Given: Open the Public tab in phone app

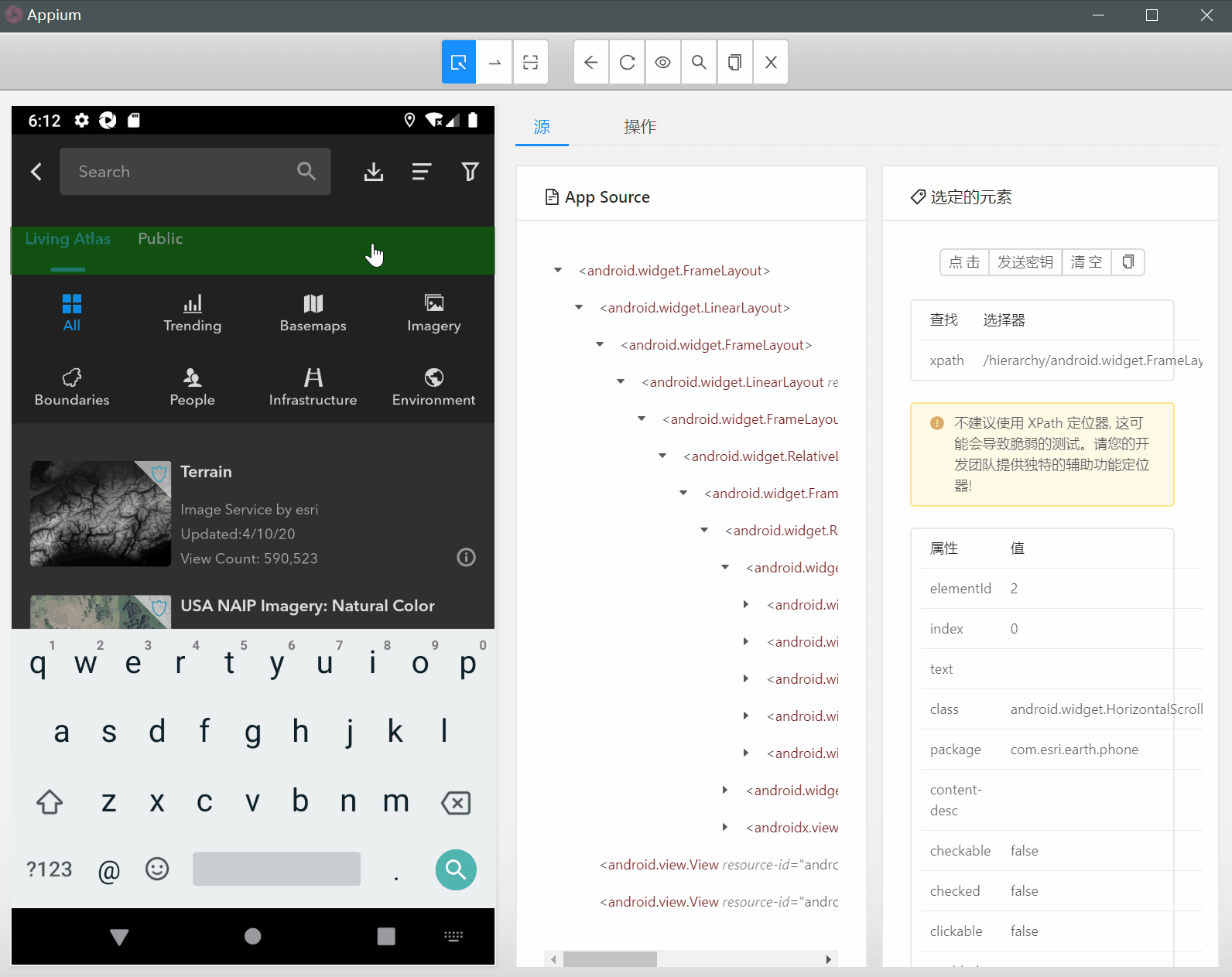Looking at the screenshot, I should tap(160, 239).
